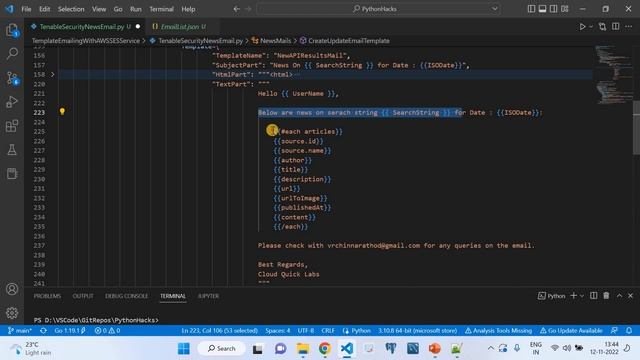Open Customize Layout icon
640x360 pixels.
click(565, 9)
